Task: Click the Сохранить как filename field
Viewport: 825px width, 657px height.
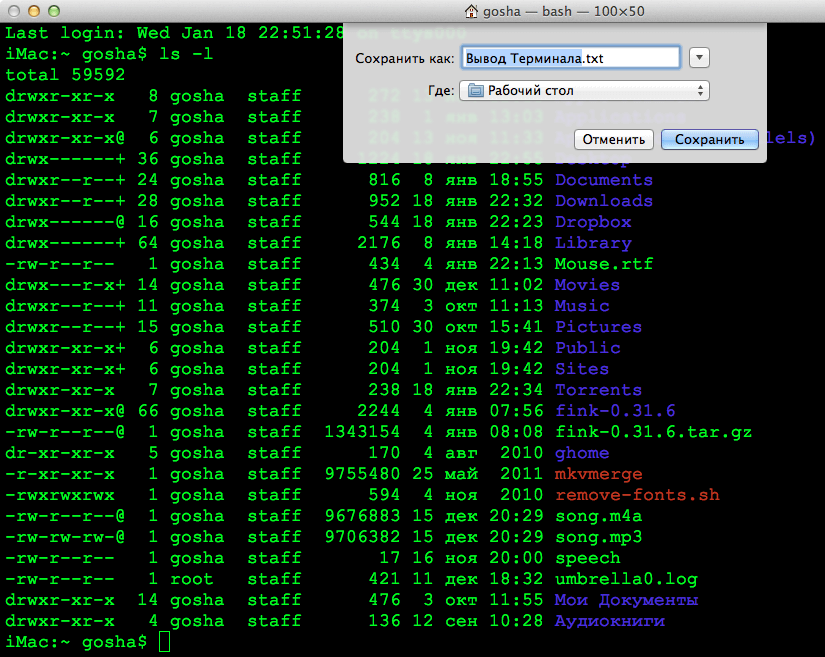Action: click(x=571, y=58)
